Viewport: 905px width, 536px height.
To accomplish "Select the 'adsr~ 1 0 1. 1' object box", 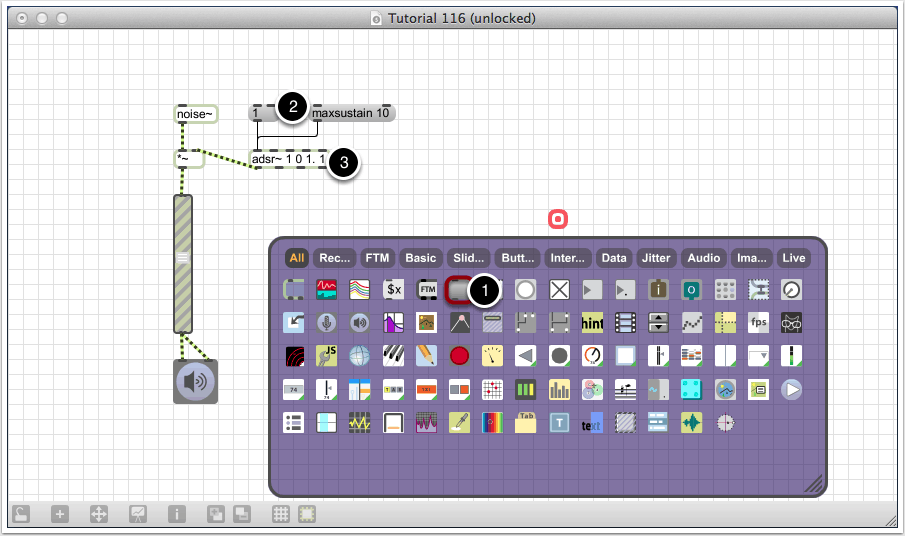I will click(289, 159).
